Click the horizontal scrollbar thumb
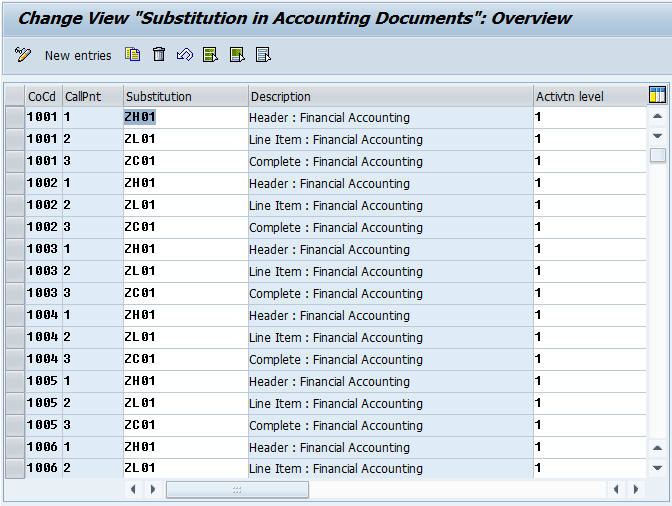 coord(237,489)
